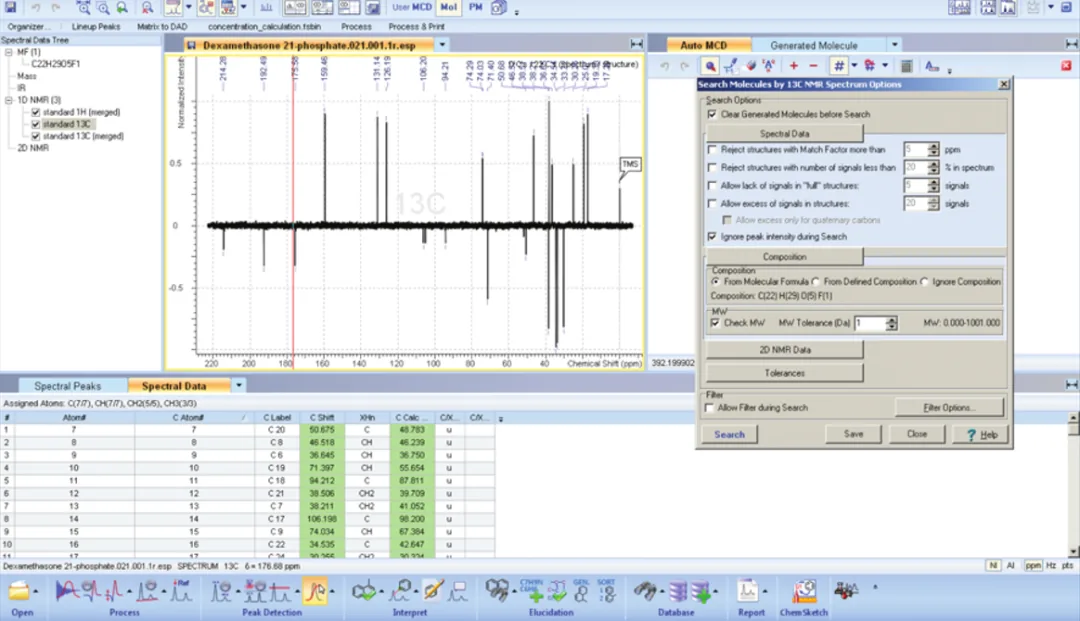Click the calculator icon in Auto MCD toolbar
Viewport: 1080px width, 621px height.
906,66
